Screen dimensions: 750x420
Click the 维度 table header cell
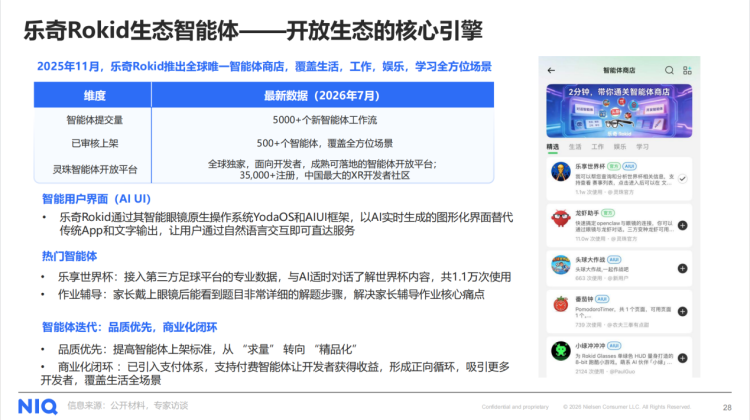(x=94, y=95)
